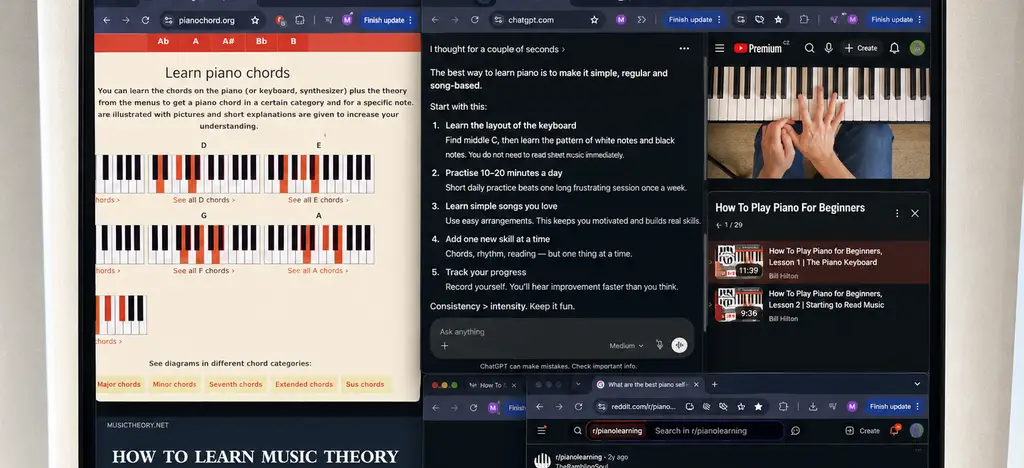Open YouTube search magnifier

[809, 48]
